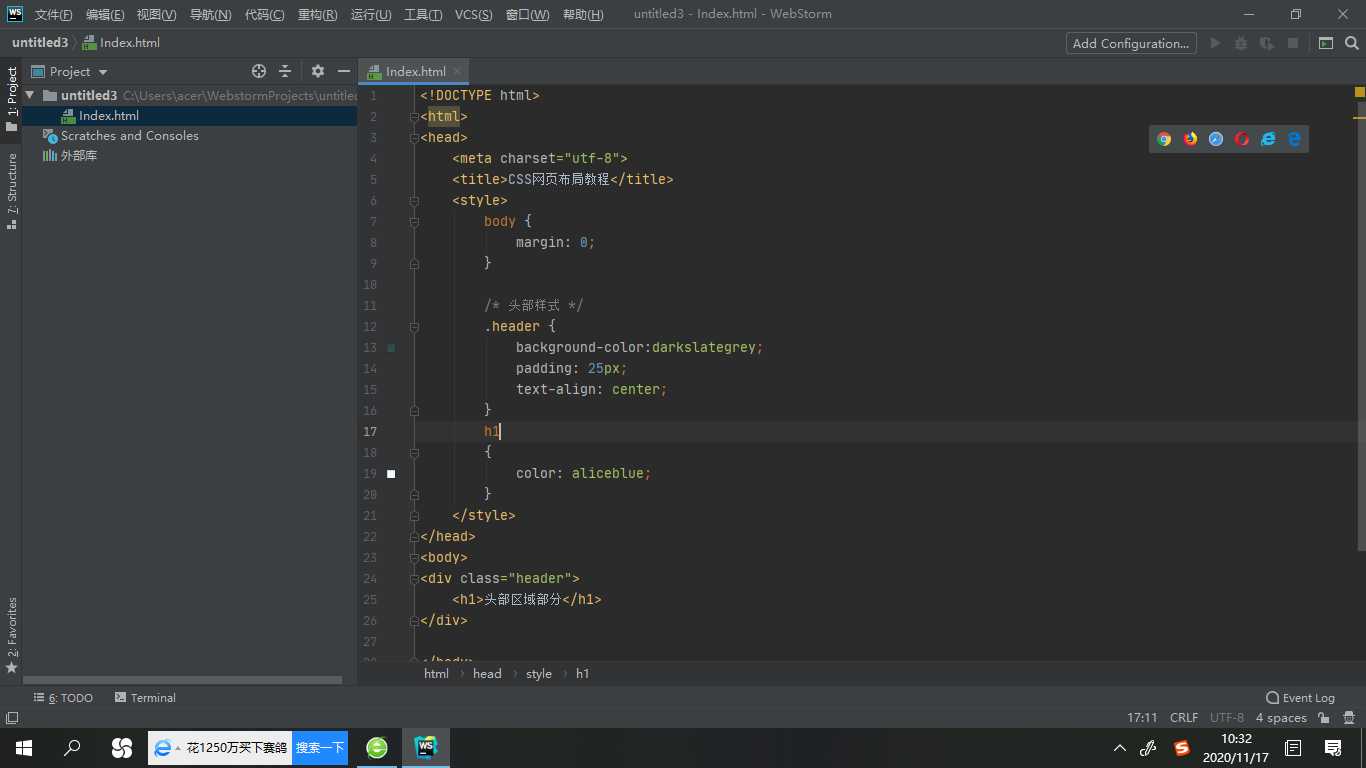Open the UTF-8 encoding selector

(1227, 718)
